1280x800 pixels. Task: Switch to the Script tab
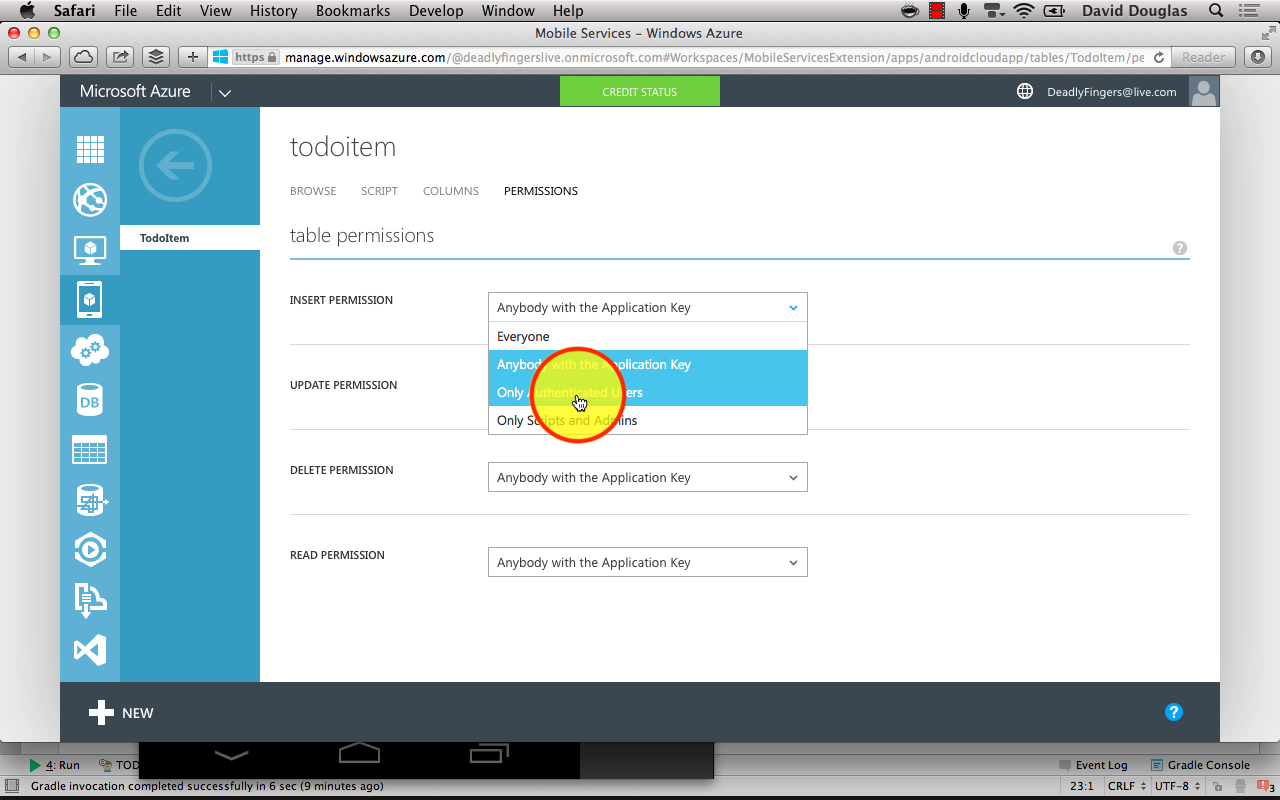379,191
